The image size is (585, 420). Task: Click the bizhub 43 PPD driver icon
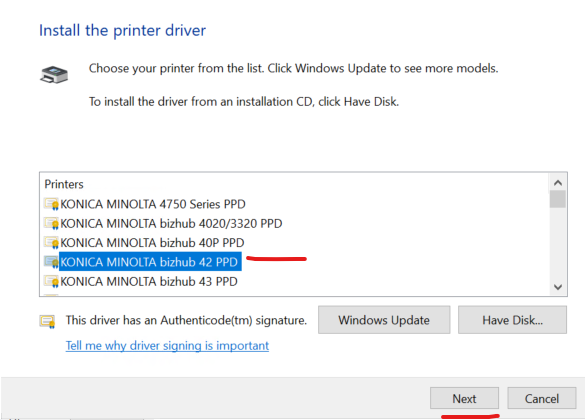click(51, 281)
